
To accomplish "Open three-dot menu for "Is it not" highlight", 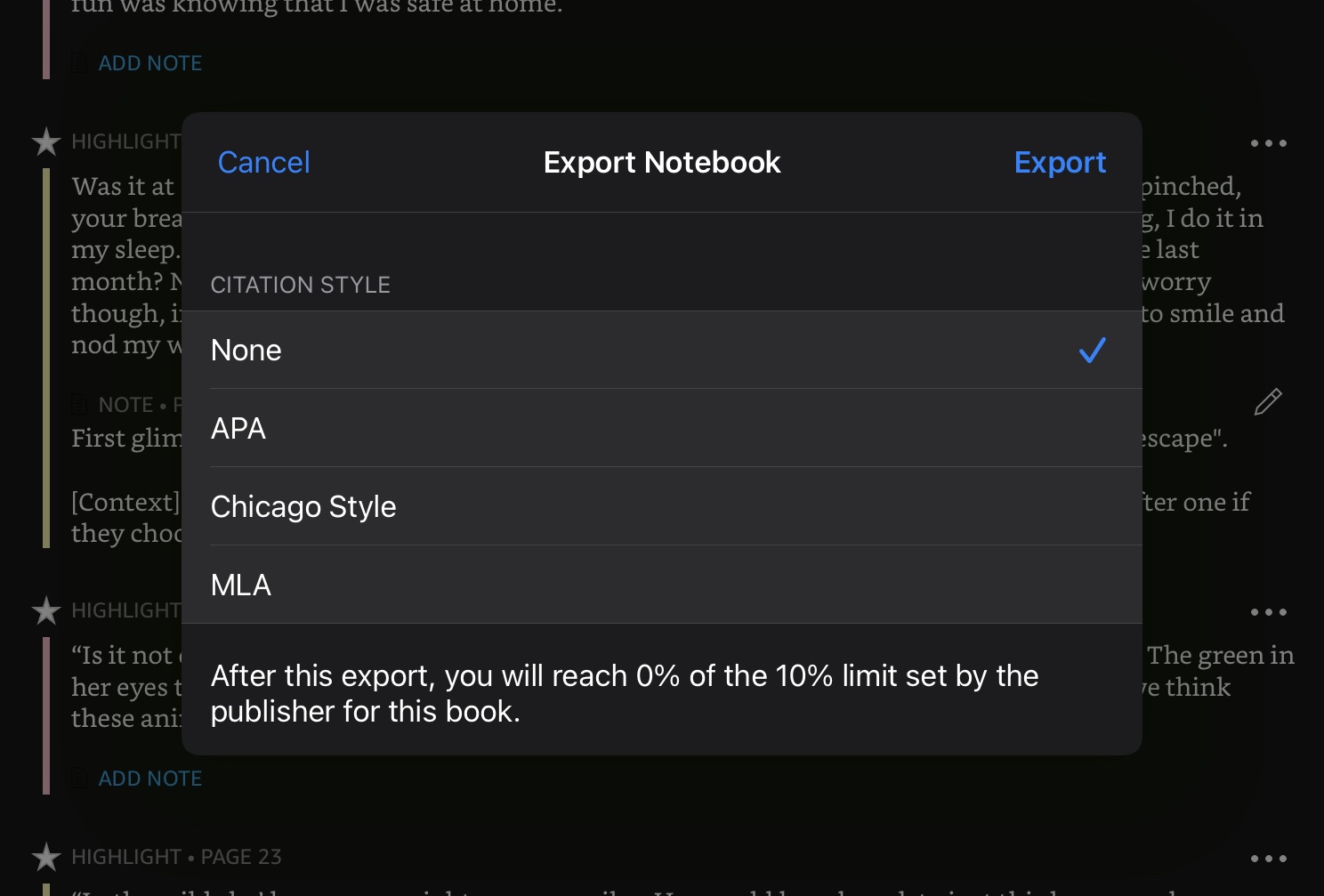I will point(1268,612).
